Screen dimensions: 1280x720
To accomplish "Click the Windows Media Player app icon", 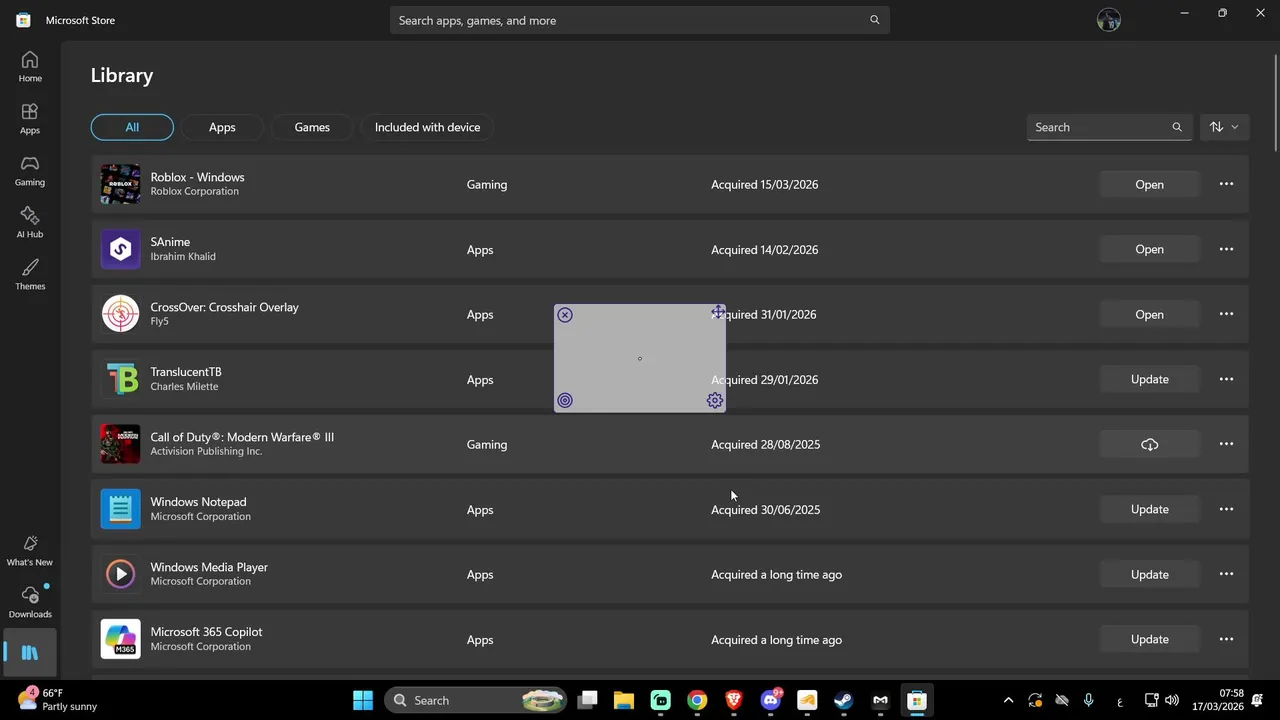I will [120, 574].
